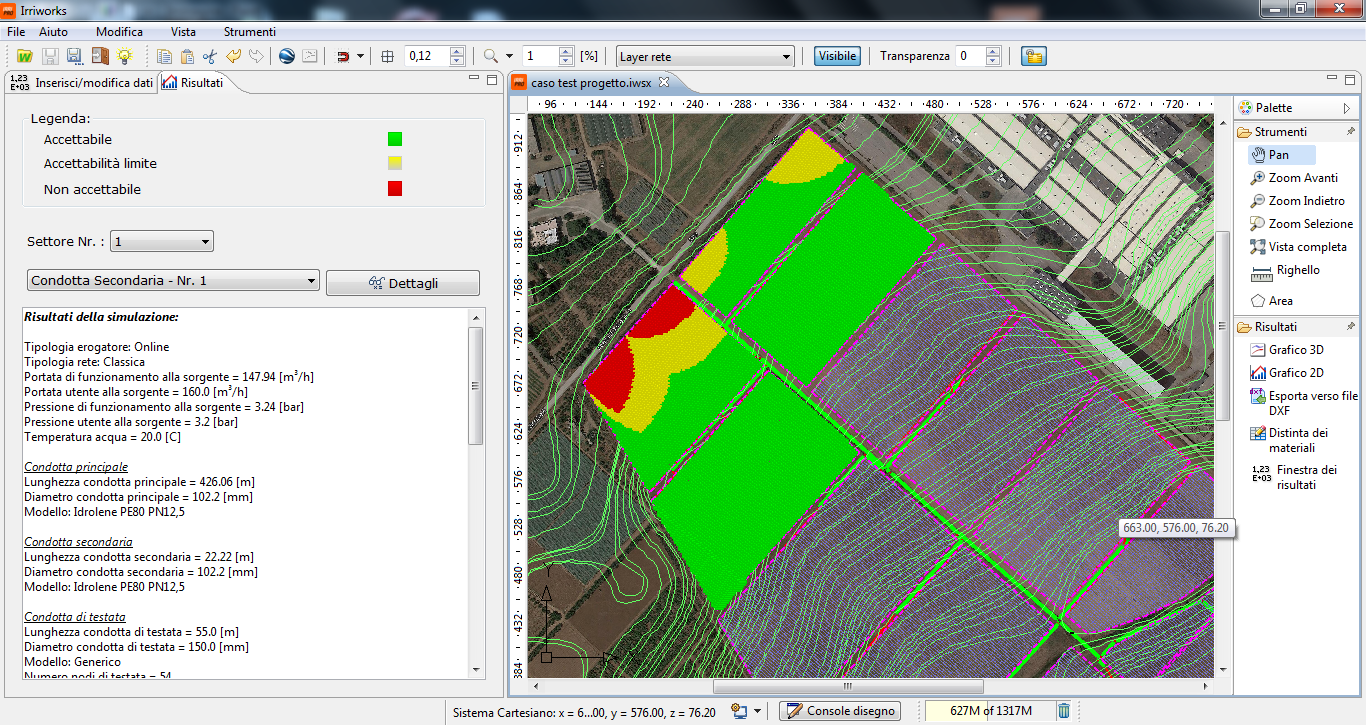The image size is (1366, 725).
Task: Click the lightbulb hints icon in toolbar
Action: 125,57
